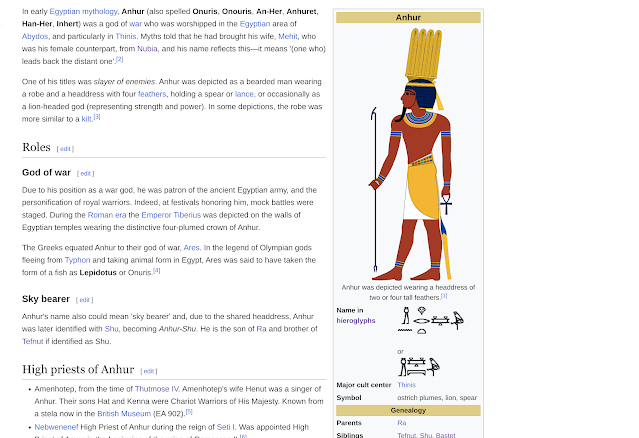Viewport: 639px width, 438px height.
Task: Open the Thinis link in intro paragraph
Action: pos(126,36)
